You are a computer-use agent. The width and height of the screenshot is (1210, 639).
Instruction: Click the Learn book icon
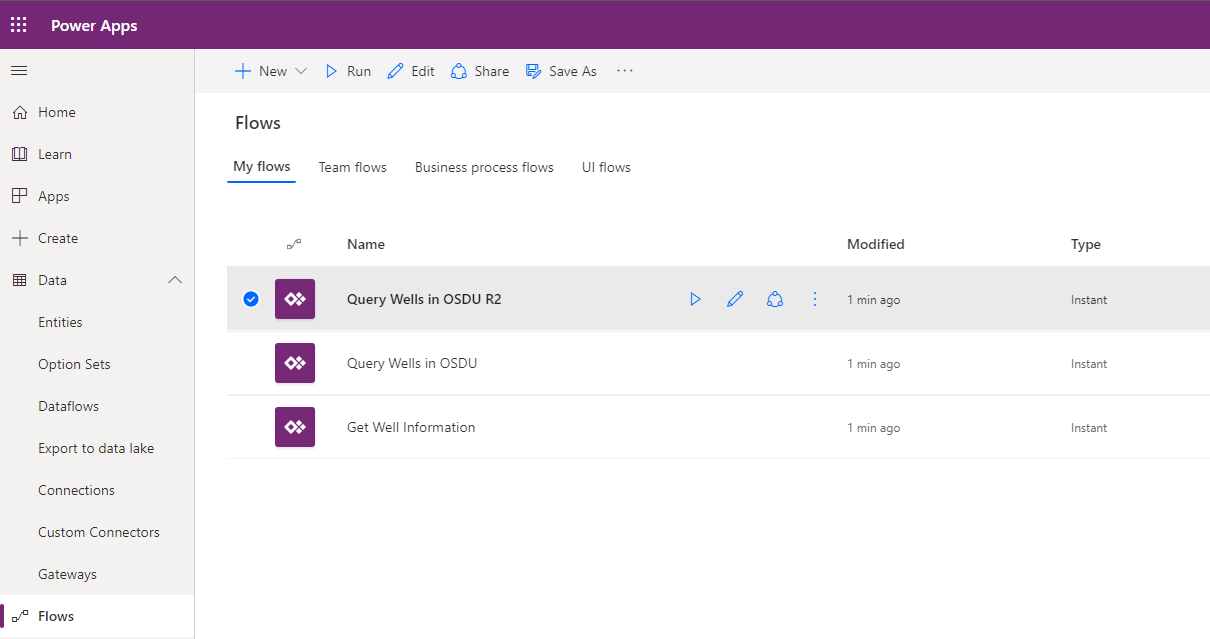pyautogui.click(x=19, y=154)
